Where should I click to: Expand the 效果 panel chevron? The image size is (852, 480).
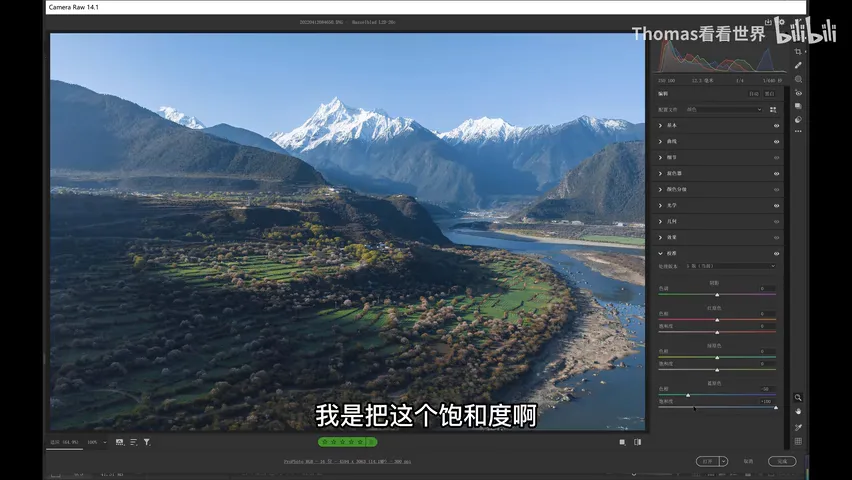click(x=660, y=238)
